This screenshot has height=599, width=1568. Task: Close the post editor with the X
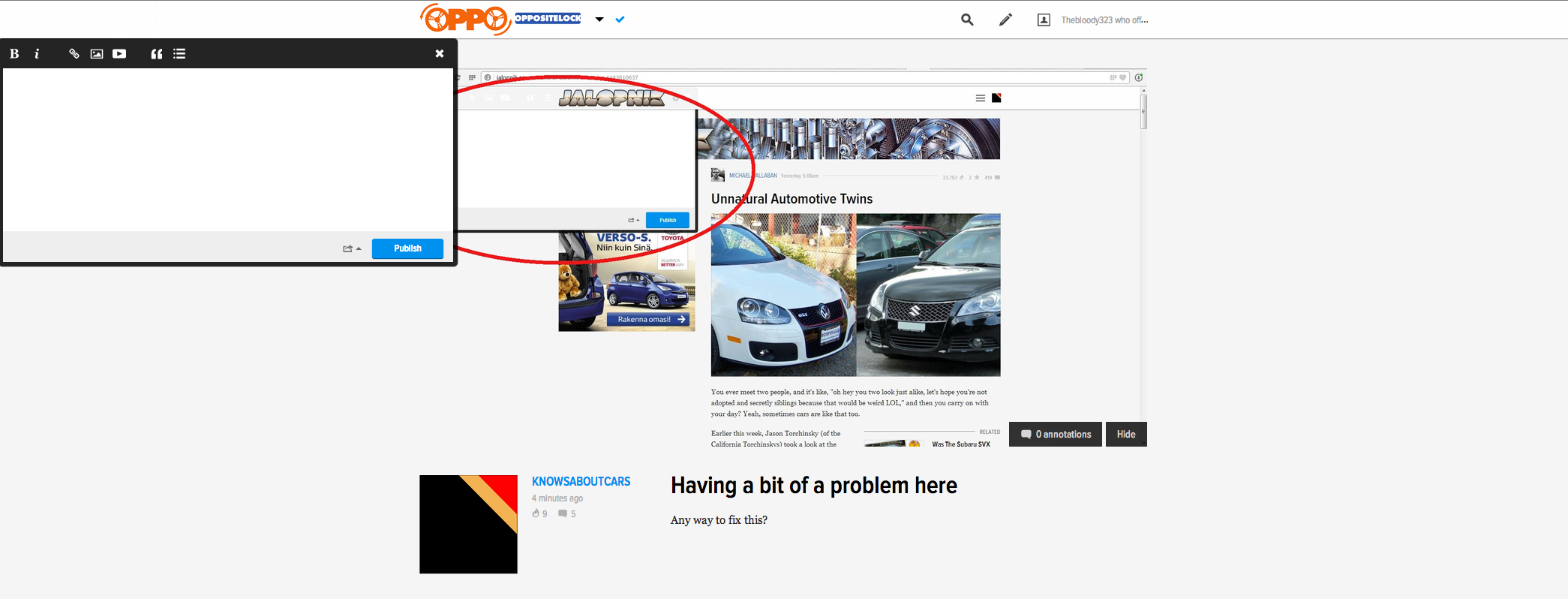tap(440, 53)
